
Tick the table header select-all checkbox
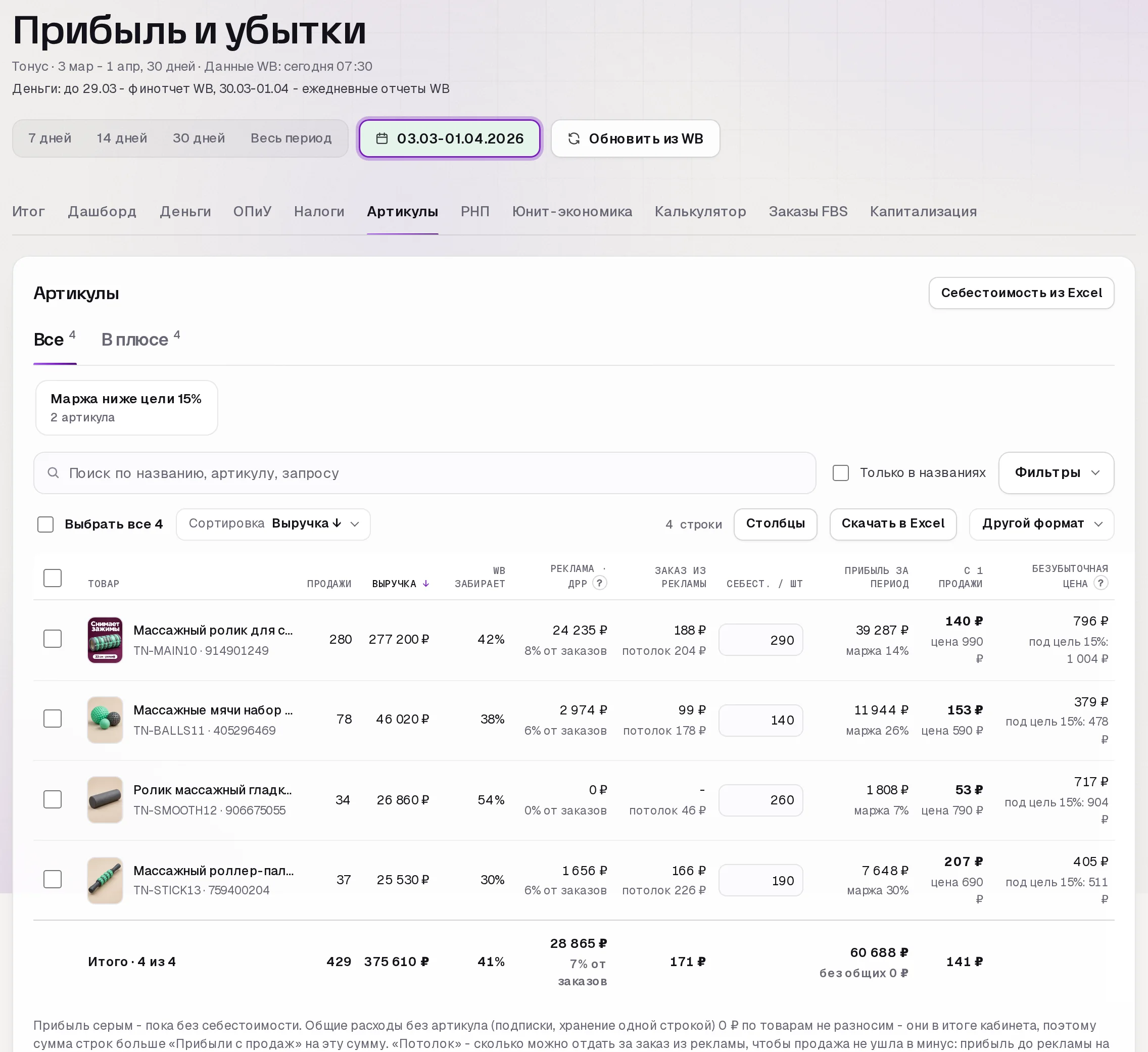53,578
